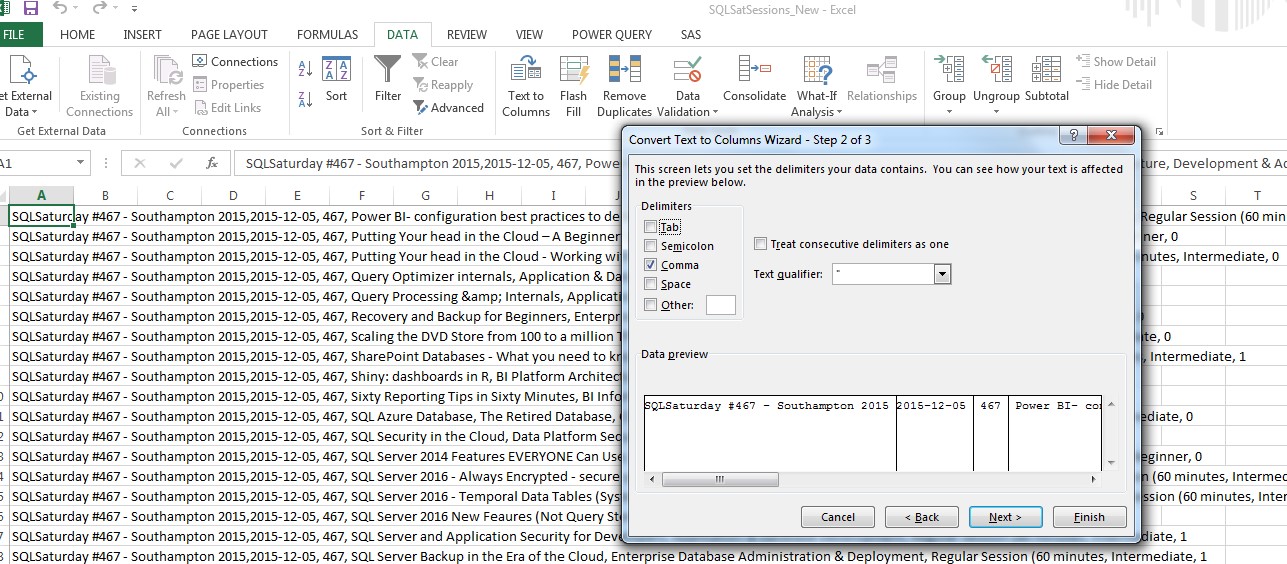Sort Z to A descending
1287x564 pixels.
[305, 98]
